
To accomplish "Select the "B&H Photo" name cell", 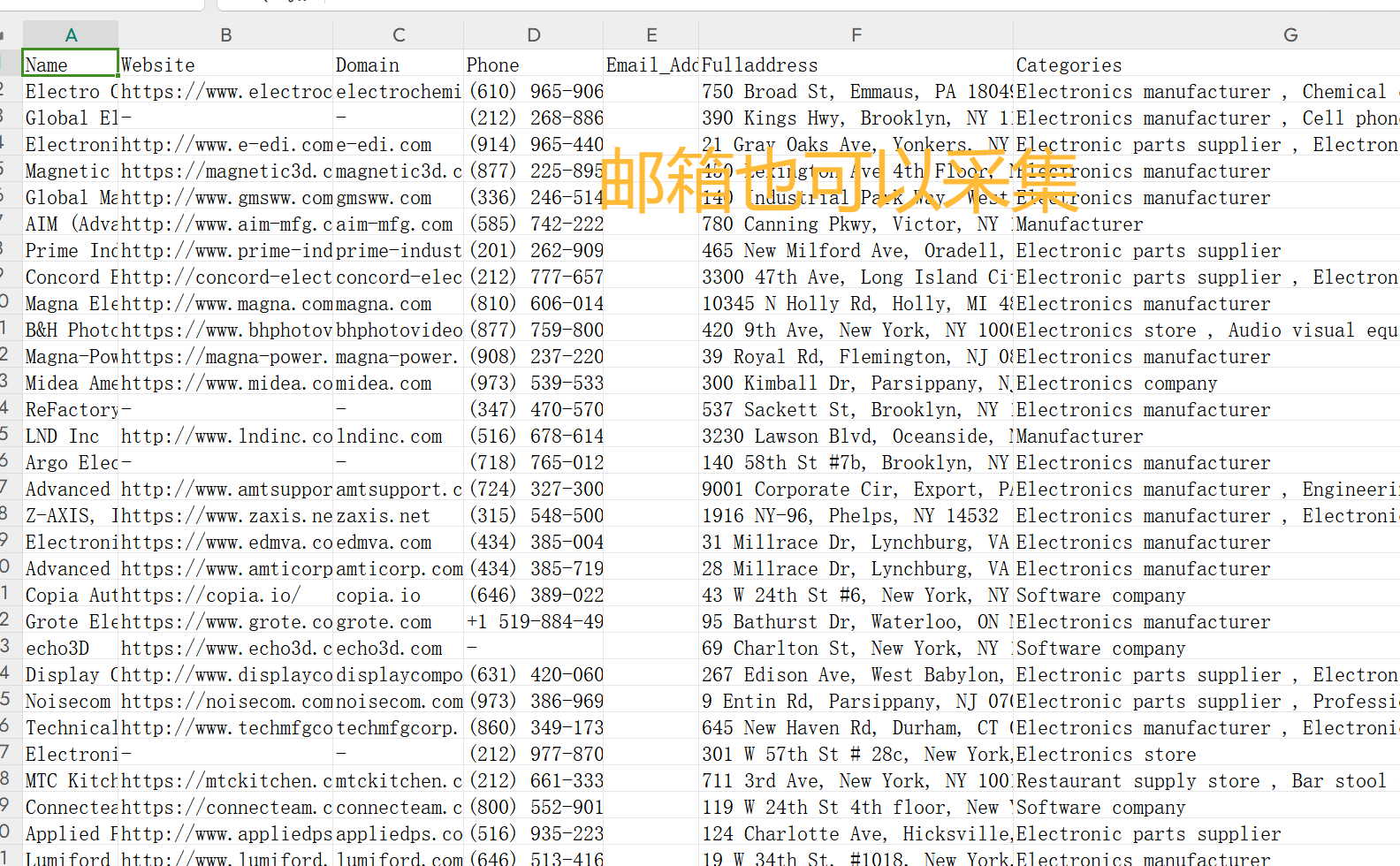I will click(x=71, y=330).
